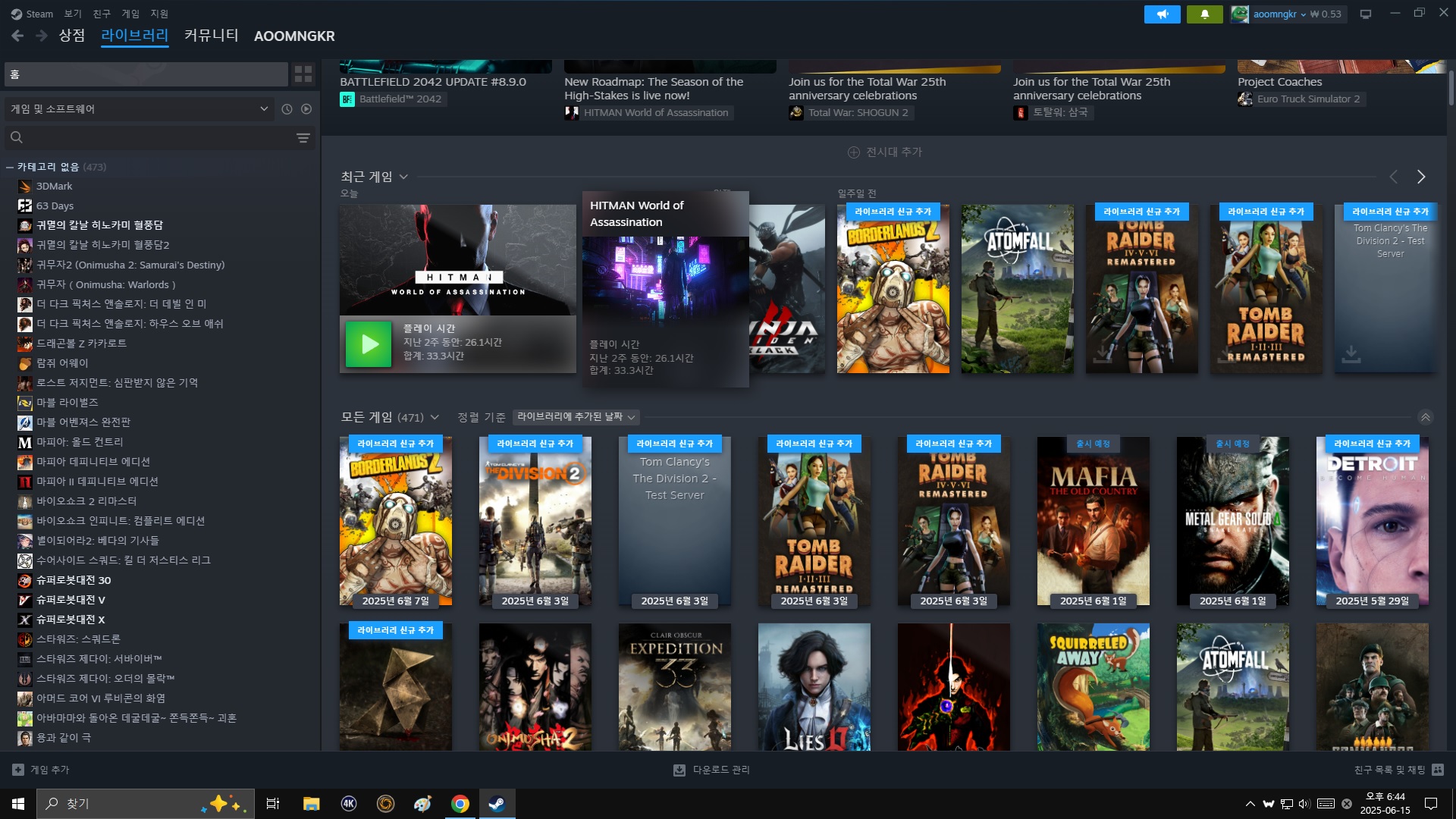Toggle the collections grid view icon
Viewport: 1456px width, 819px height.
[x=303, y=74]
